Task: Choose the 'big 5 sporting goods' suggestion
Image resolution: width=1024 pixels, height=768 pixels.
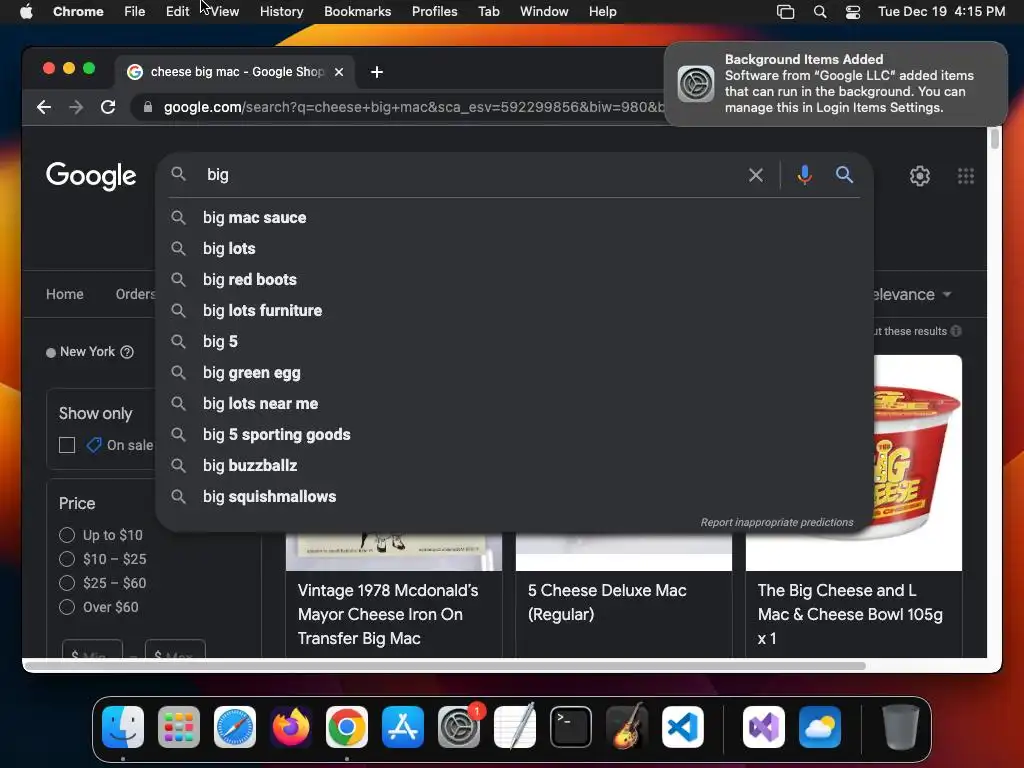Action: 515,435
